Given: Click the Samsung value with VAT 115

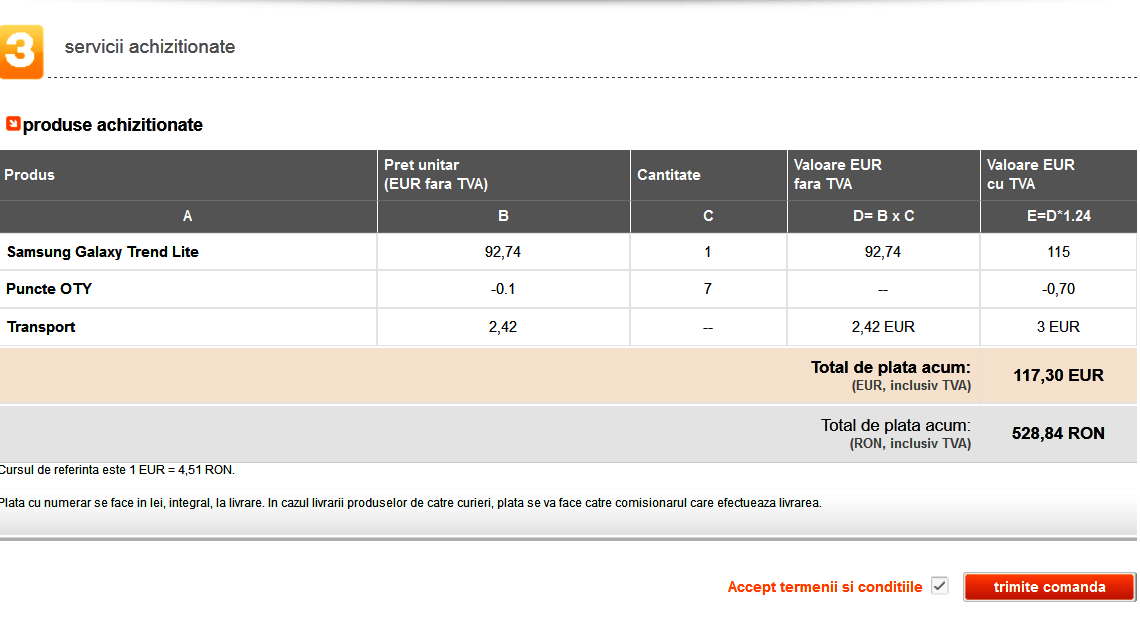Looking at the screenshot, I should [x=1059, y=252].
